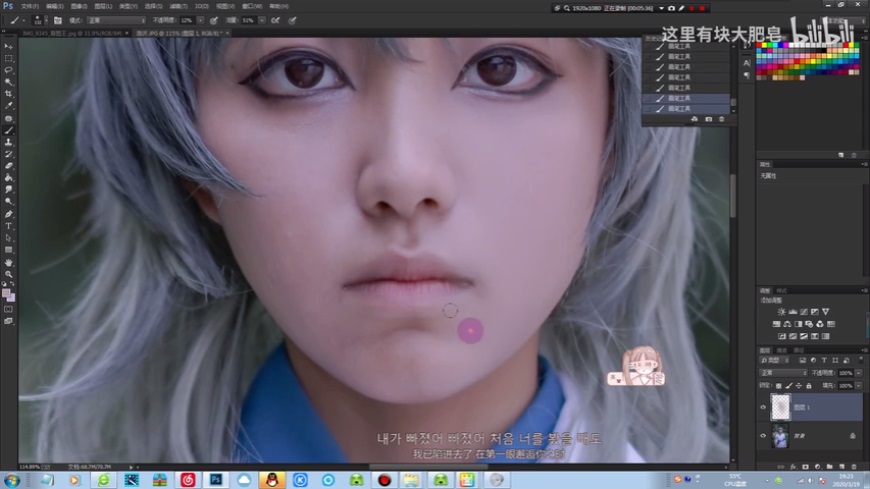
Task: Select the Spot Healing Brush tool
Action: click(x=8, y=118)
